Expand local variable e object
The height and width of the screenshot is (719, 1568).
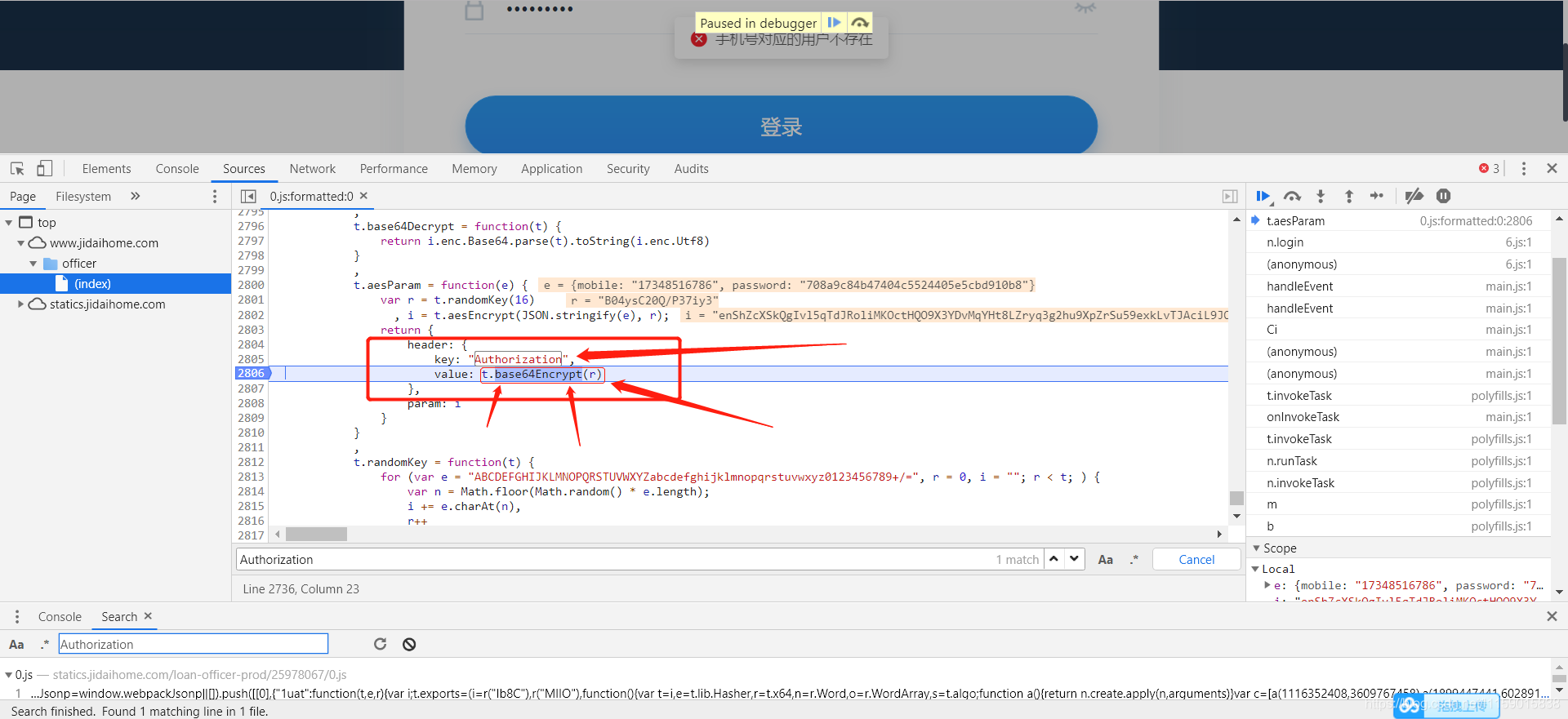(x=1267, y=585)
